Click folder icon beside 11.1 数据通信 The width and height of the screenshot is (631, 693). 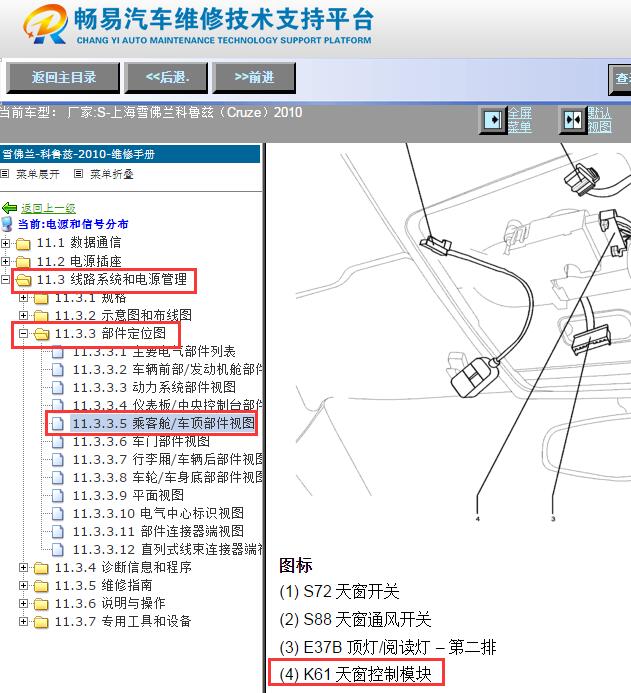pos(23,244)
